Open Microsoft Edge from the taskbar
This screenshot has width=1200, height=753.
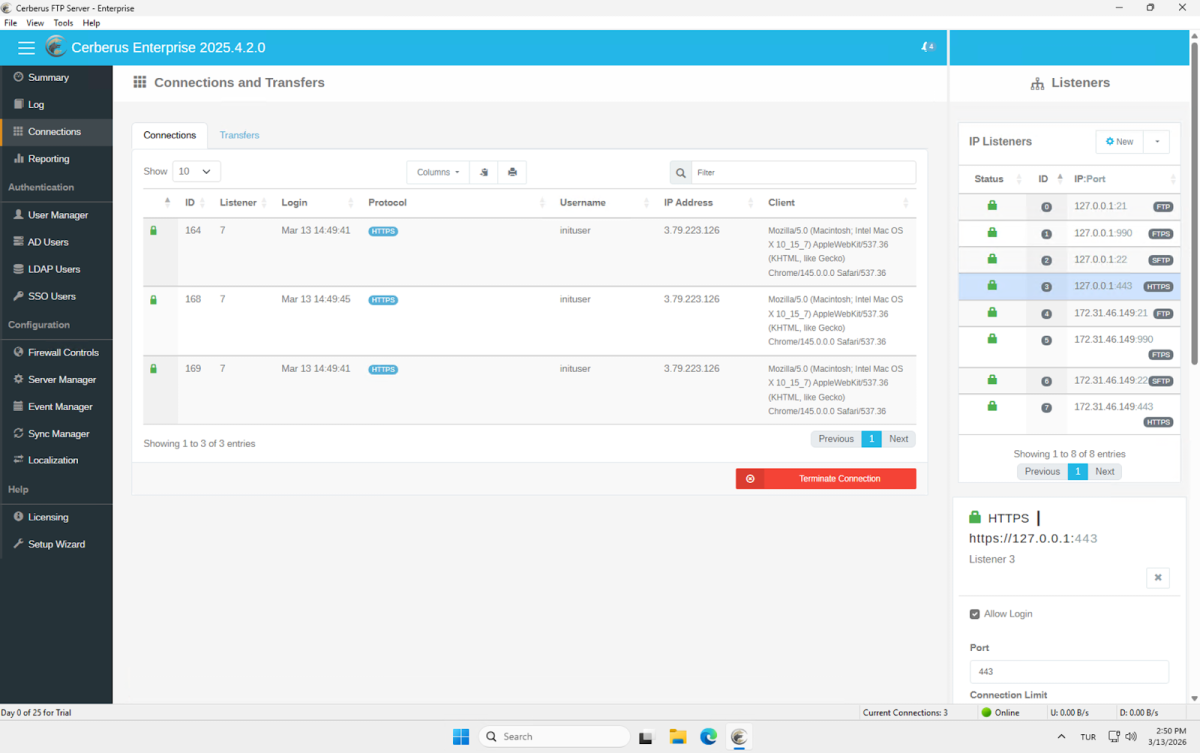click(x=708, y=737)
